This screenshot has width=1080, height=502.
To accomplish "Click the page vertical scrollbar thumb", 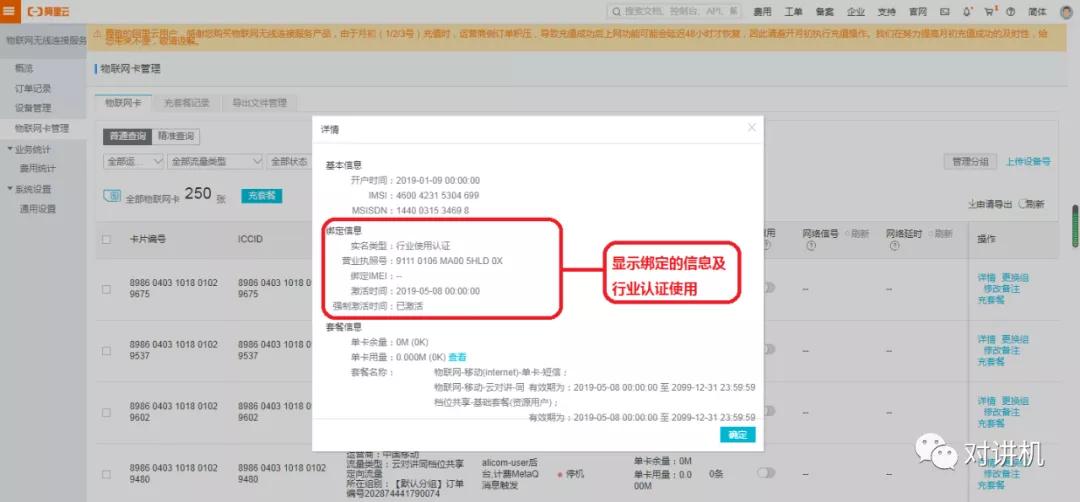I will 1075,226.
